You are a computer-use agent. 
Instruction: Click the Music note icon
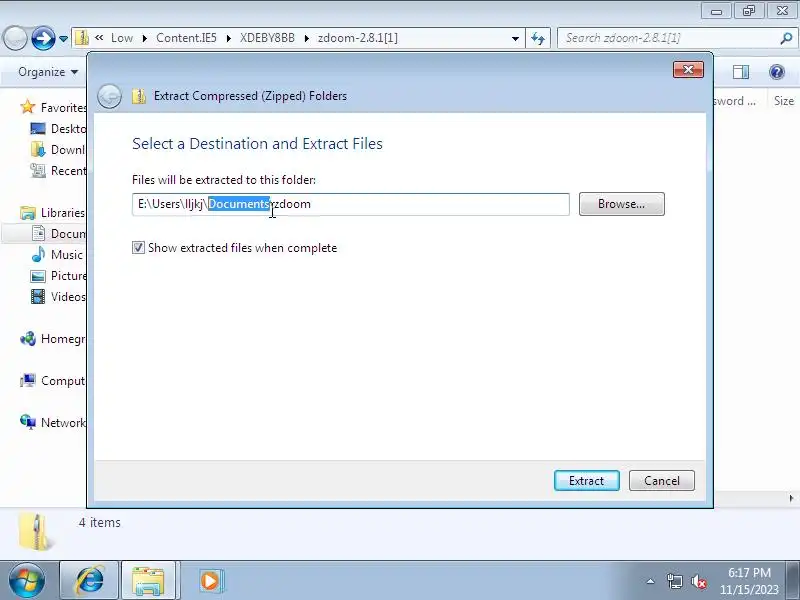coord(38,254)
